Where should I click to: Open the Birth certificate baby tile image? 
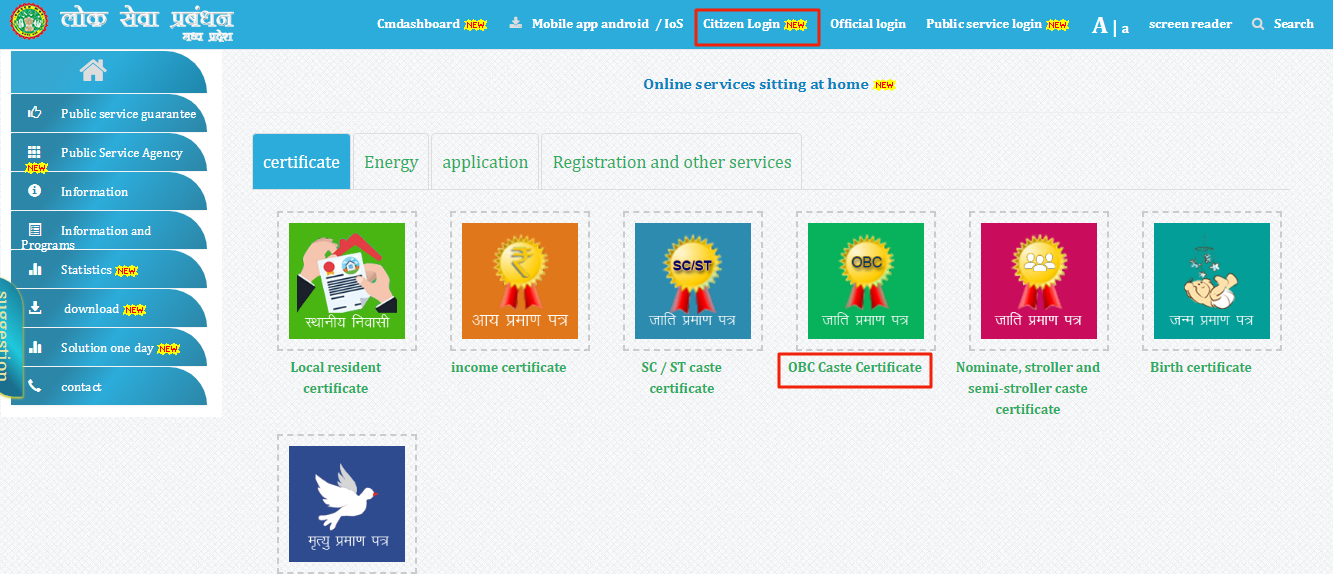click(1212, 281)
